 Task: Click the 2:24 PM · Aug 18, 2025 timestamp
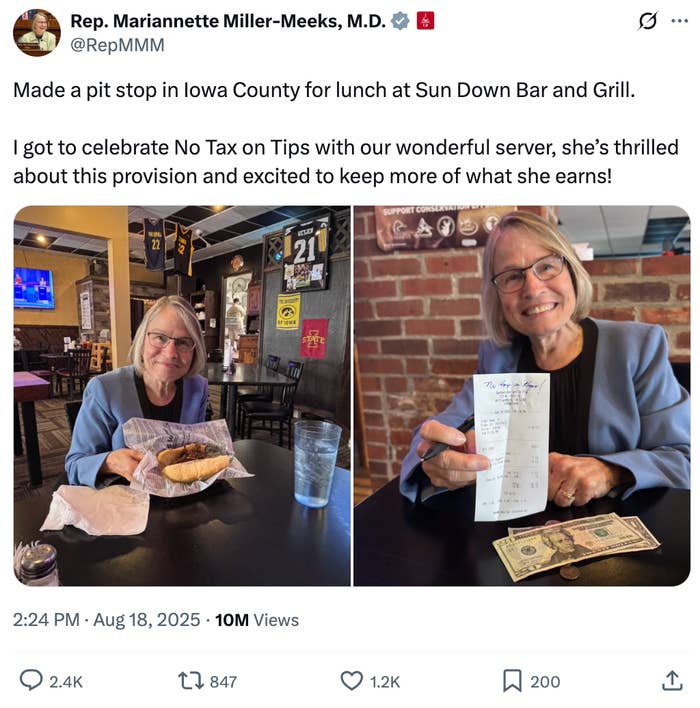pyautogui.click(x=107, y=620)
